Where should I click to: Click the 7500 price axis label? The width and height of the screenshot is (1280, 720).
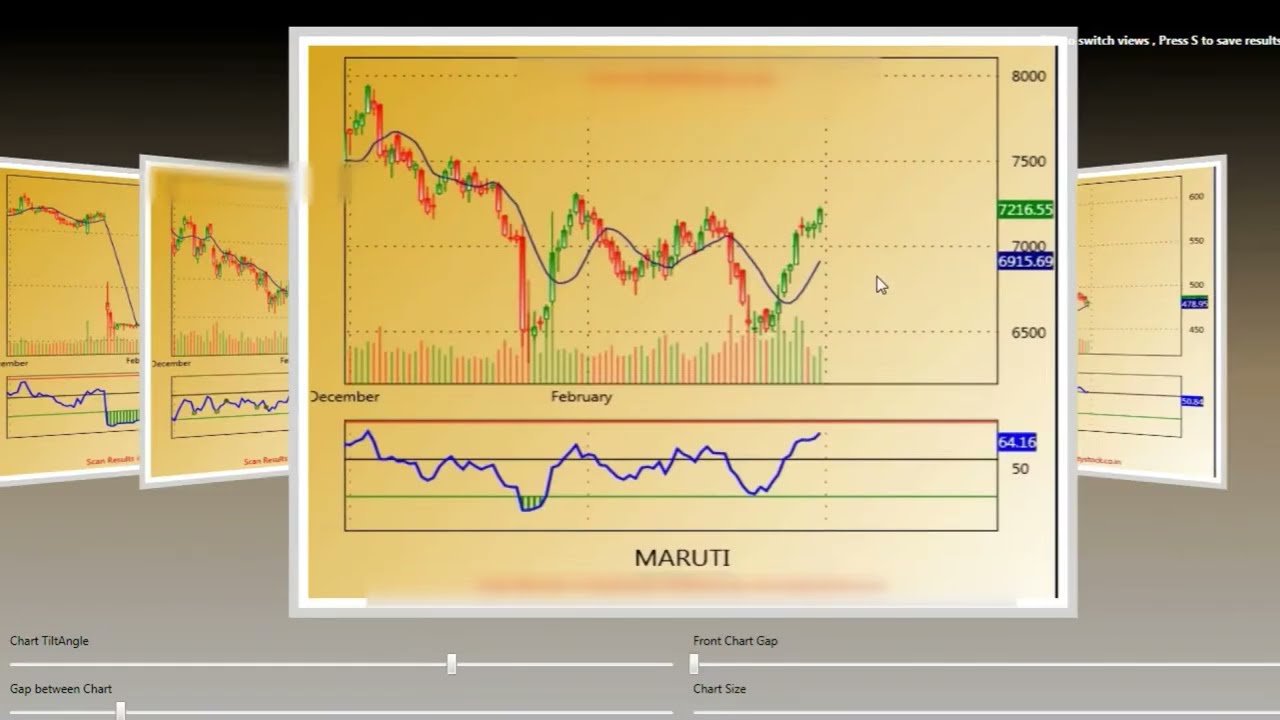click(x=1028, y=161)
